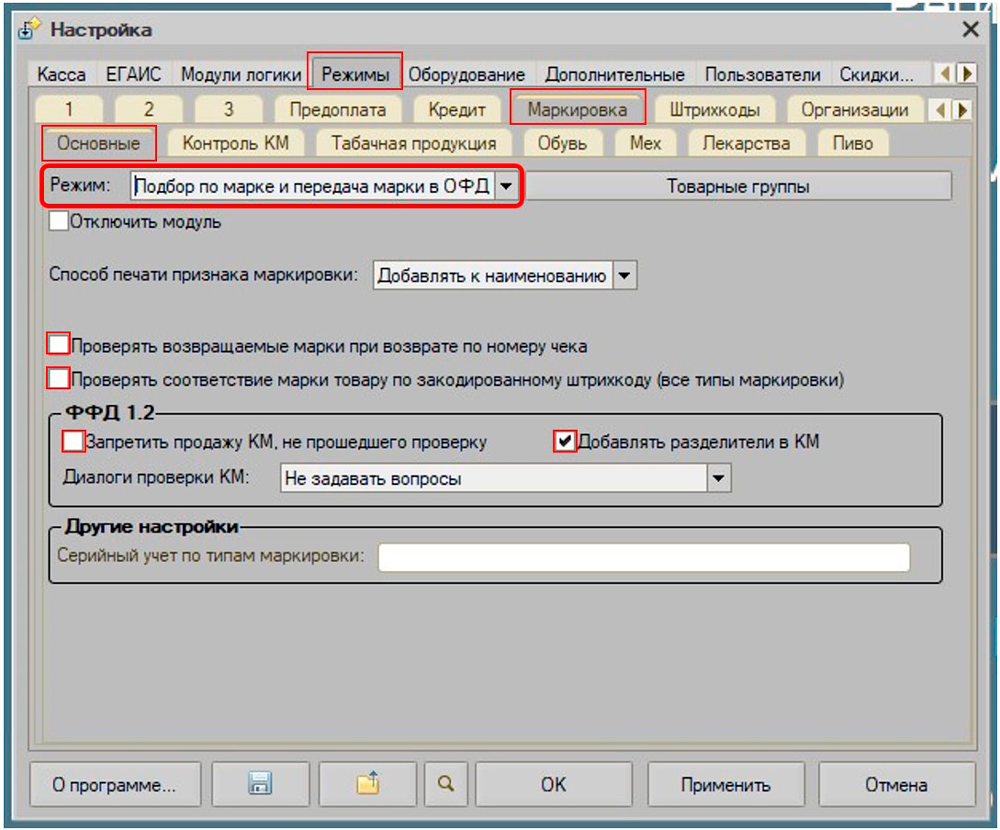Toggle Добавлять разделители в КМ checkbox
This screenshot has width=1000, height=830.
[566, 441]
